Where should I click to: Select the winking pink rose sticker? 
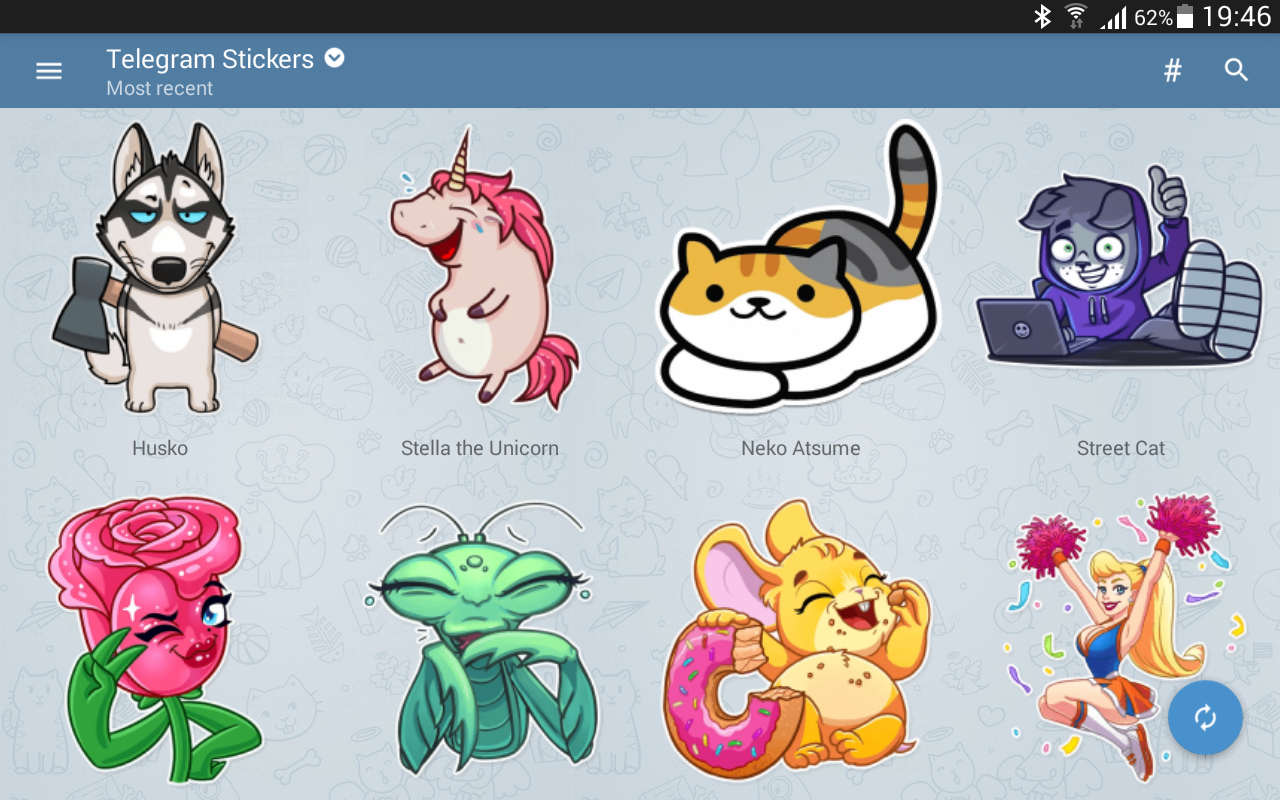(155, 640)
